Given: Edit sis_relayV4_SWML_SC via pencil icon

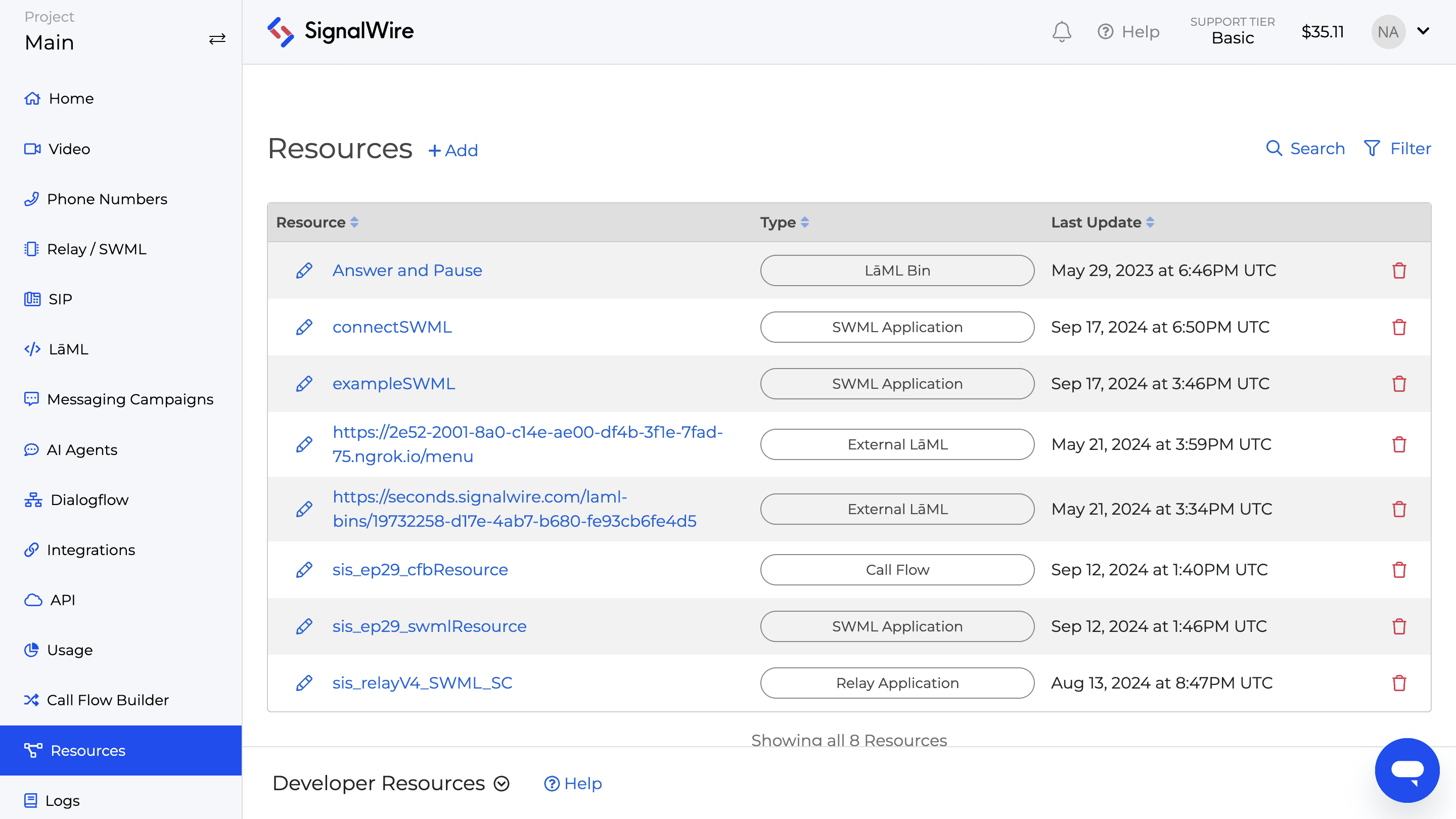Looking at the screenshot, I should 304,683.
